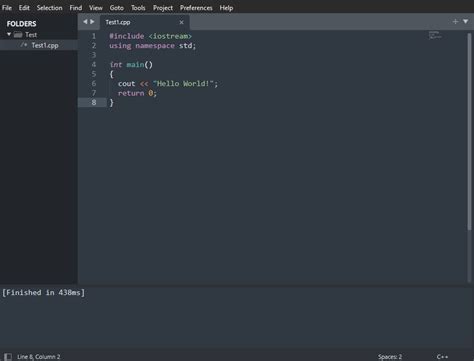Toggle the sidebar with status bar icon
This screenshot has width=474, height=361.
point(8,357)
